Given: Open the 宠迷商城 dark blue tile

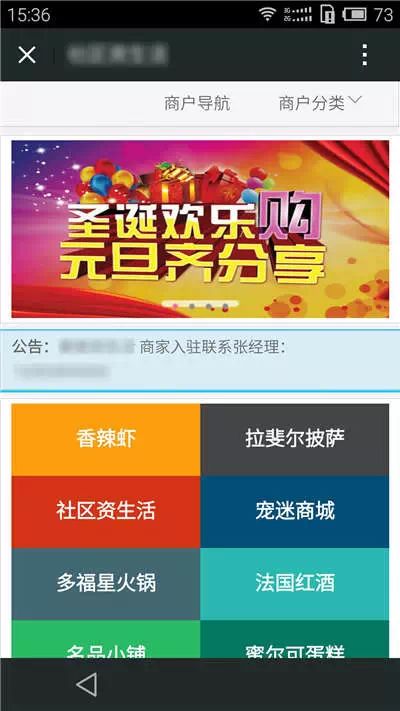Looking at the screenshot, I should click(295, 511).
